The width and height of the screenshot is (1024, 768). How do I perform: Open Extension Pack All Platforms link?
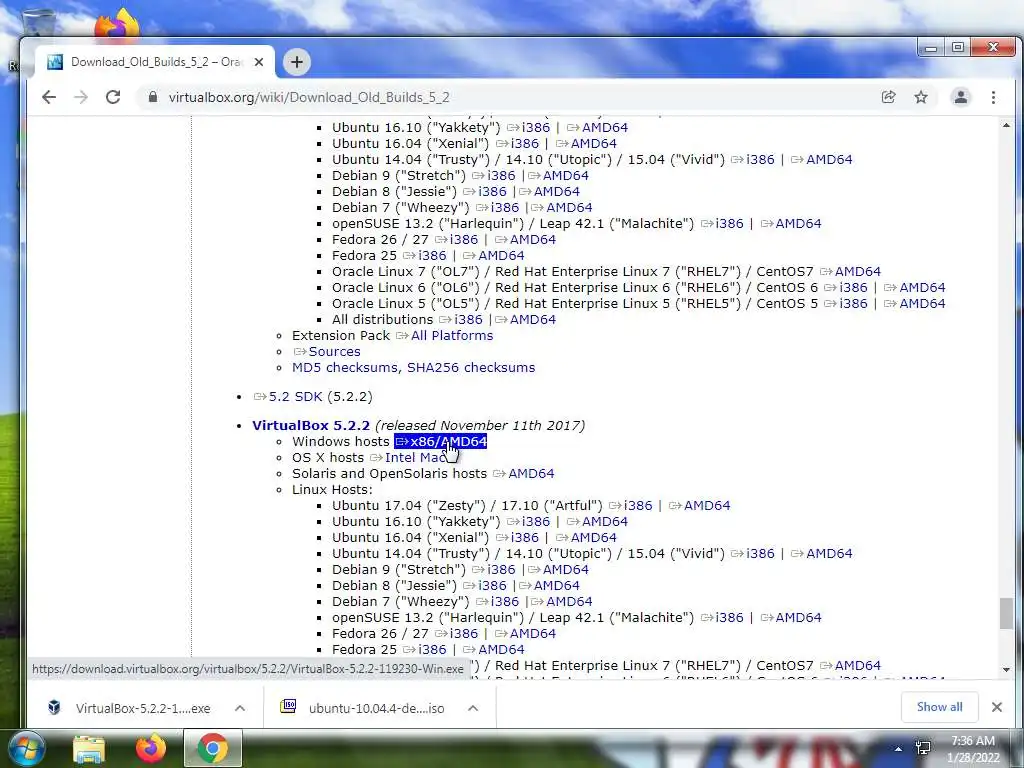[445, 336]
